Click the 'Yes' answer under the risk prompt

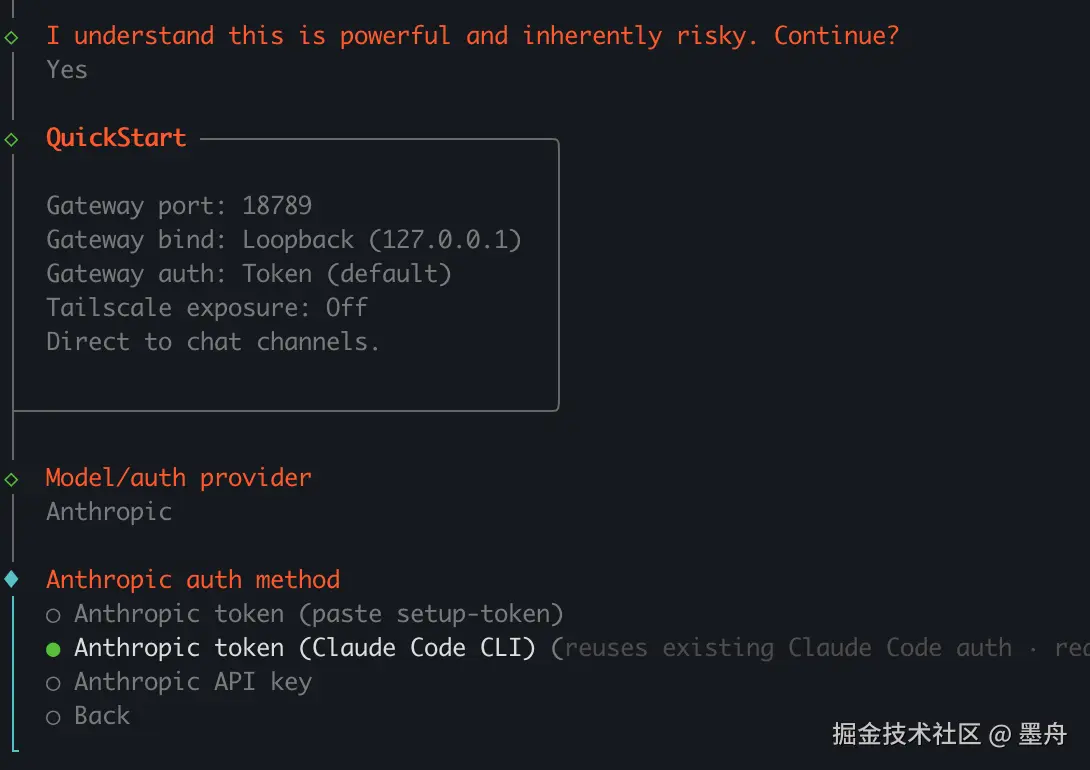click(x=67, y=70)
